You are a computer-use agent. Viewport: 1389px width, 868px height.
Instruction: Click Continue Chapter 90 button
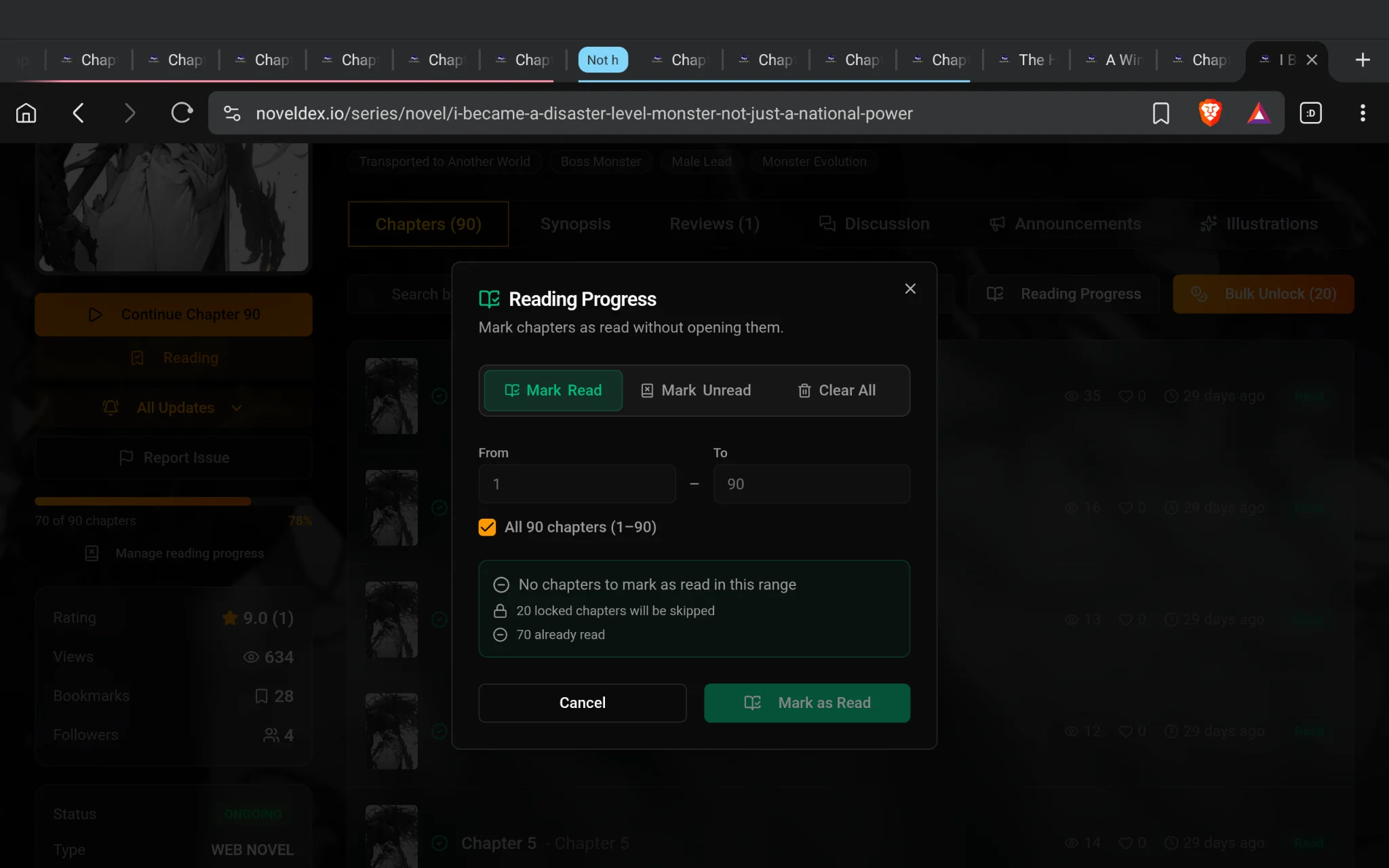tap(174, 315)
